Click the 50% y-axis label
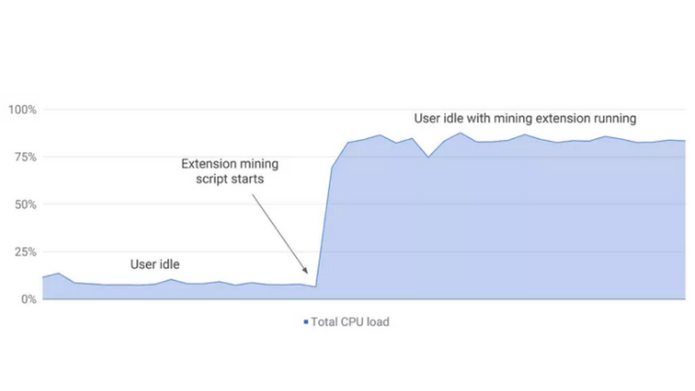This screenshot has height=391, width=695. tap(26, 204)
